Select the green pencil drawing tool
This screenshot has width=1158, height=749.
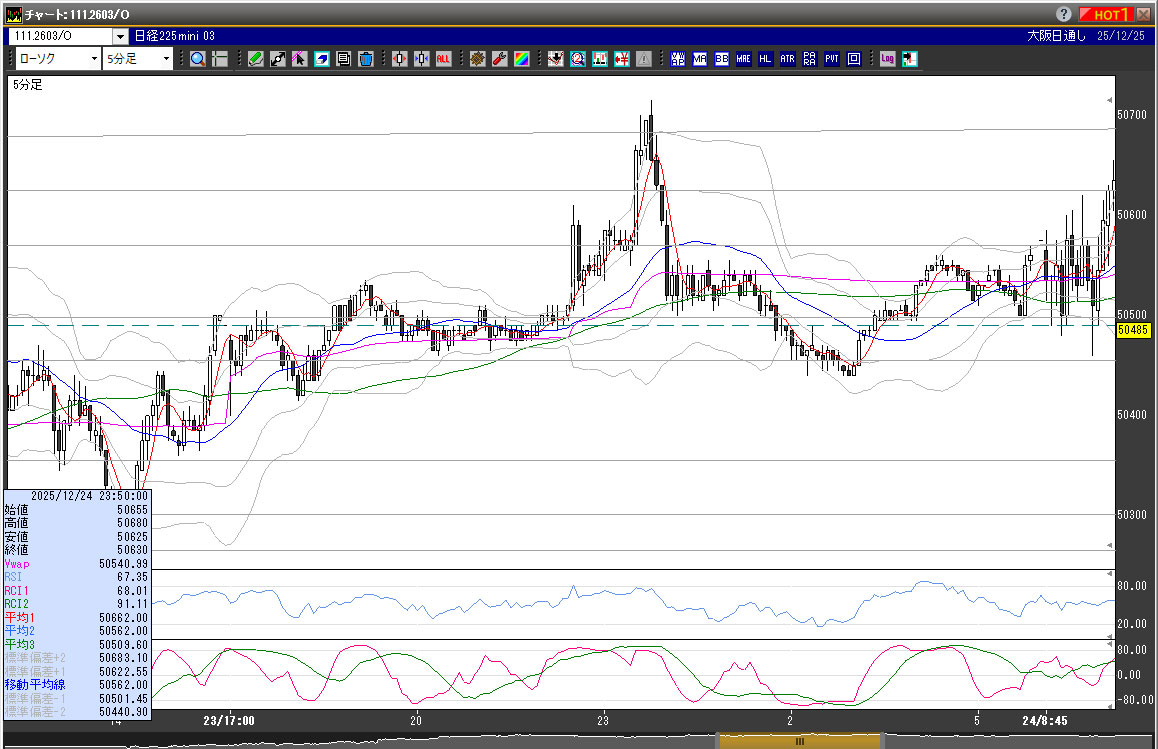tap(256, 59)
